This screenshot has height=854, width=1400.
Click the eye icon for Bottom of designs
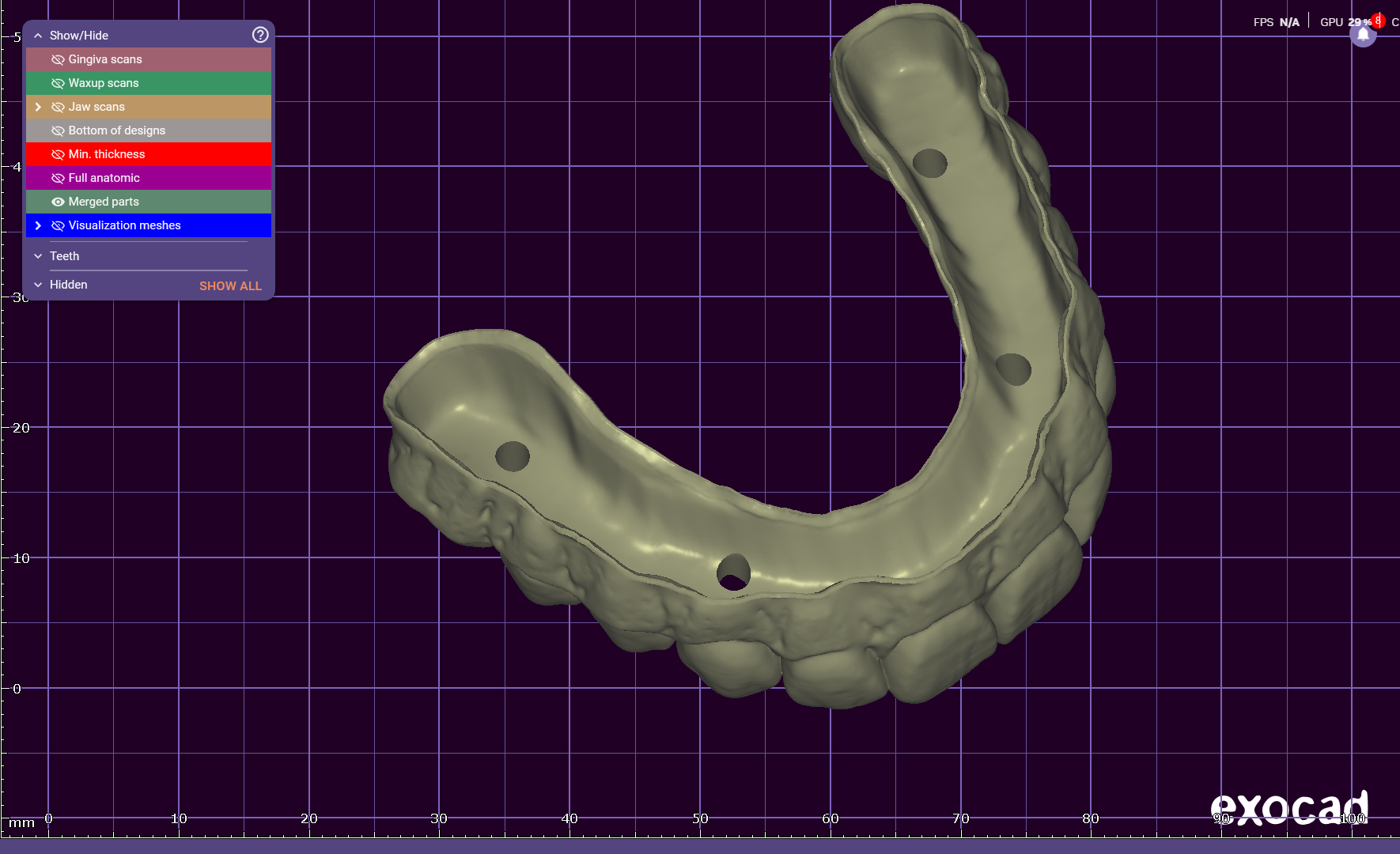click(58, 130)
